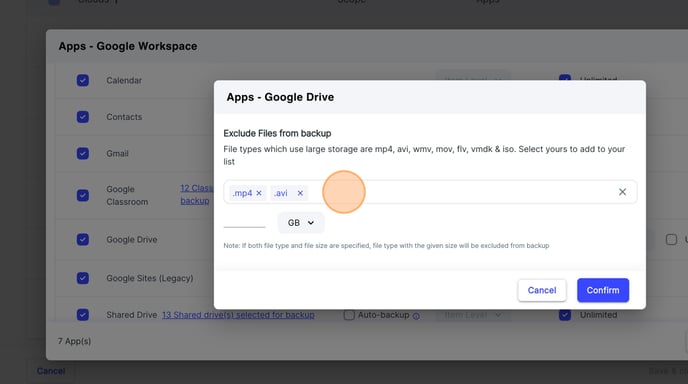Uncheck the Contacts app checkbox
688x384 pixels.
point(83,117)
